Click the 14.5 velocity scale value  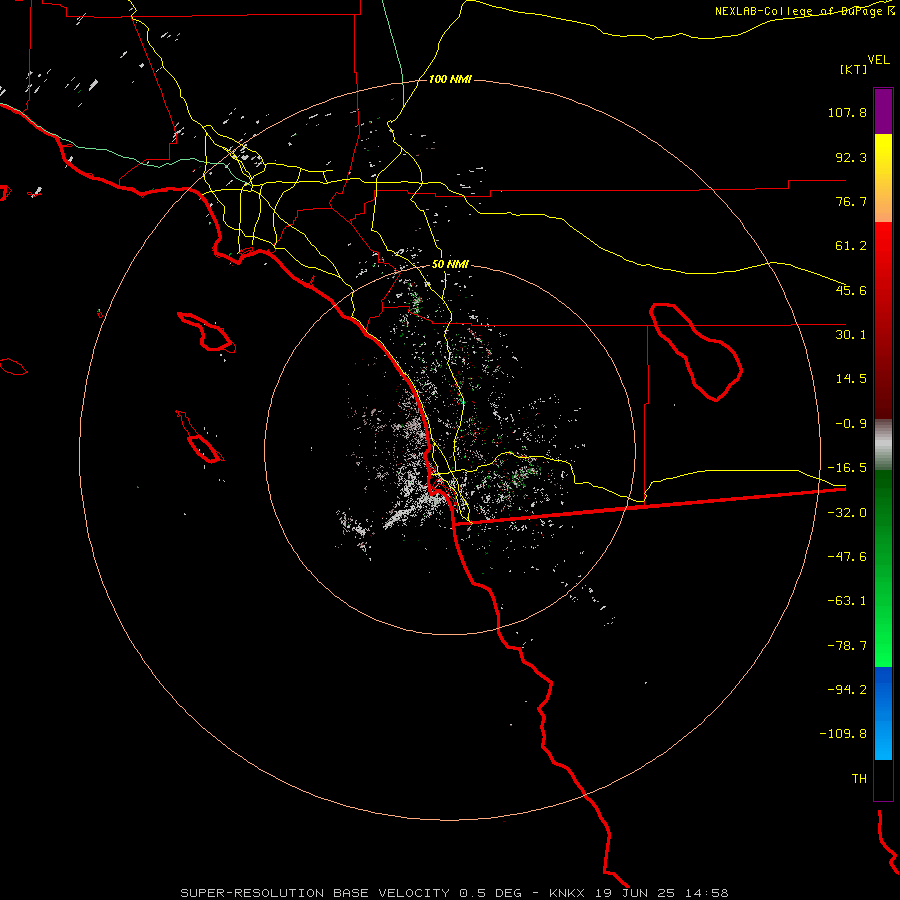click(x=851, y=379)
